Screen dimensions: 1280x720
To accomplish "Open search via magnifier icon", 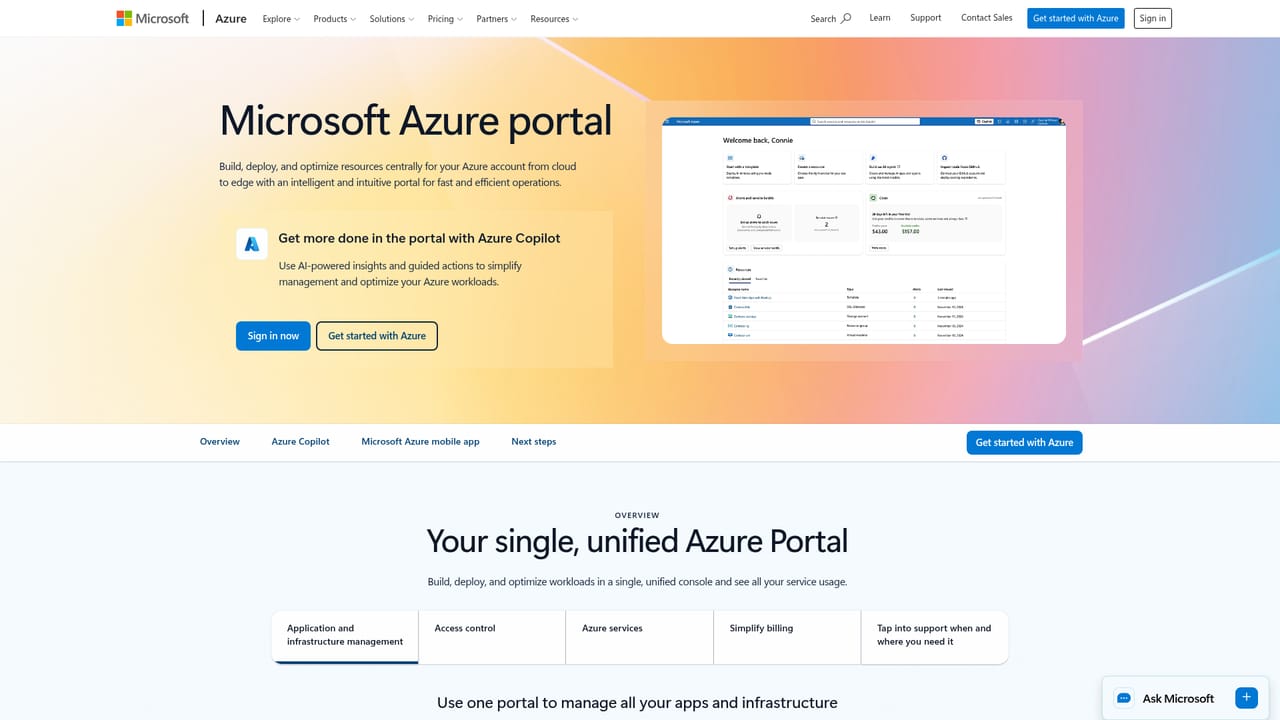I will (x=846, y=18).
